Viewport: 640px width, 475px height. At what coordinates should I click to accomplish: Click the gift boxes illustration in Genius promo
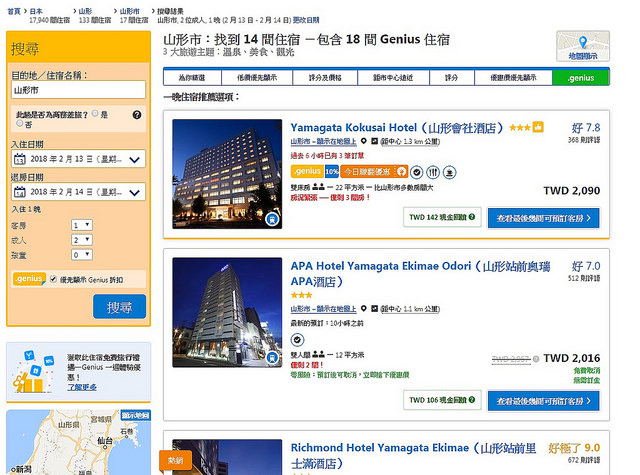point(33,372)
